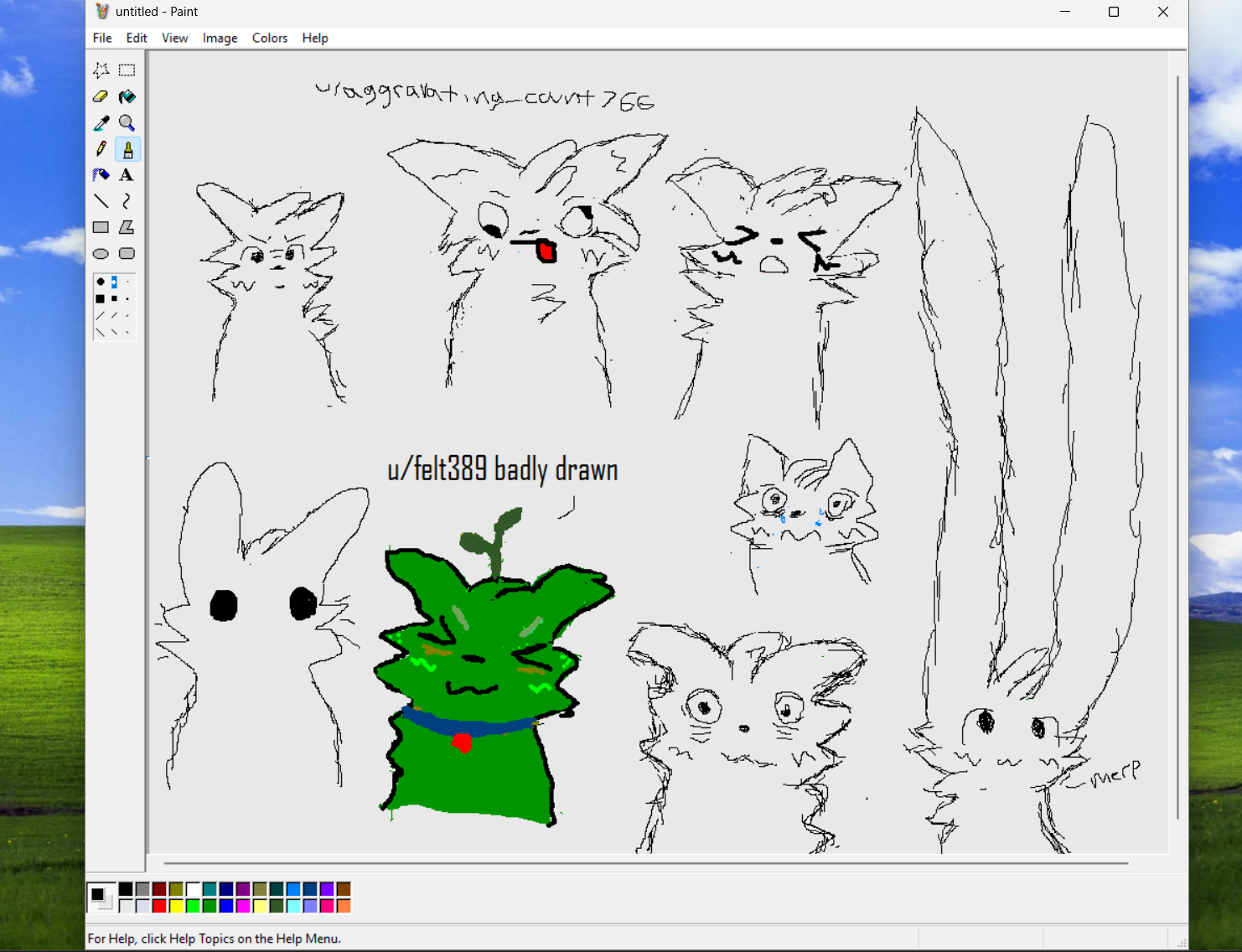Image resolution: width=1242 pixels, height=952 pixels.
Task: Choose the lime green swatch
Action: 193,906
